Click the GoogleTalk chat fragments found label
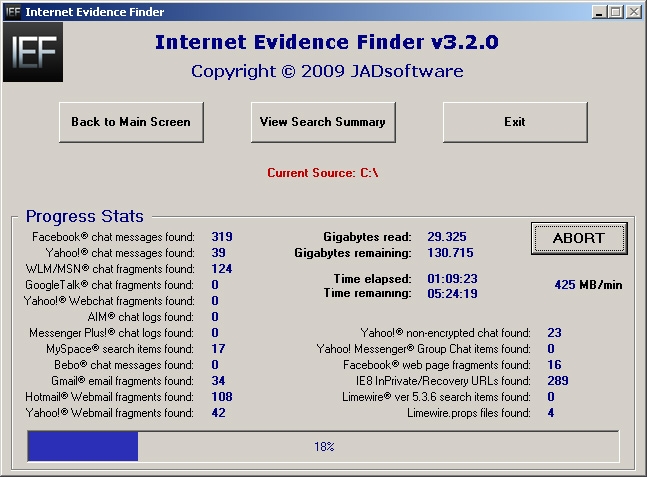 pyautogui.click(x=109, y=285)
